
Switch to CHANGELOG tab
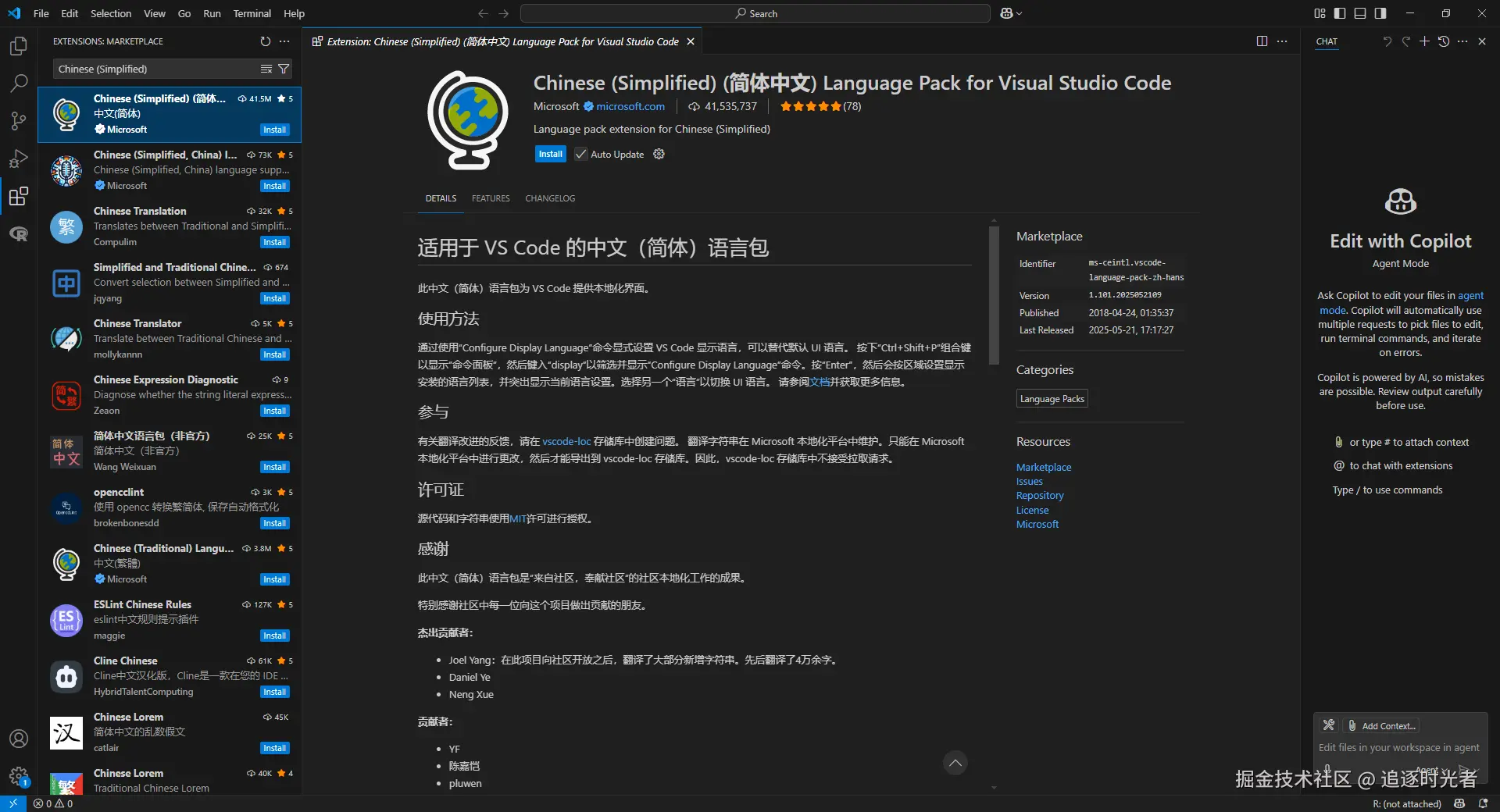click(x=550, y=198)
